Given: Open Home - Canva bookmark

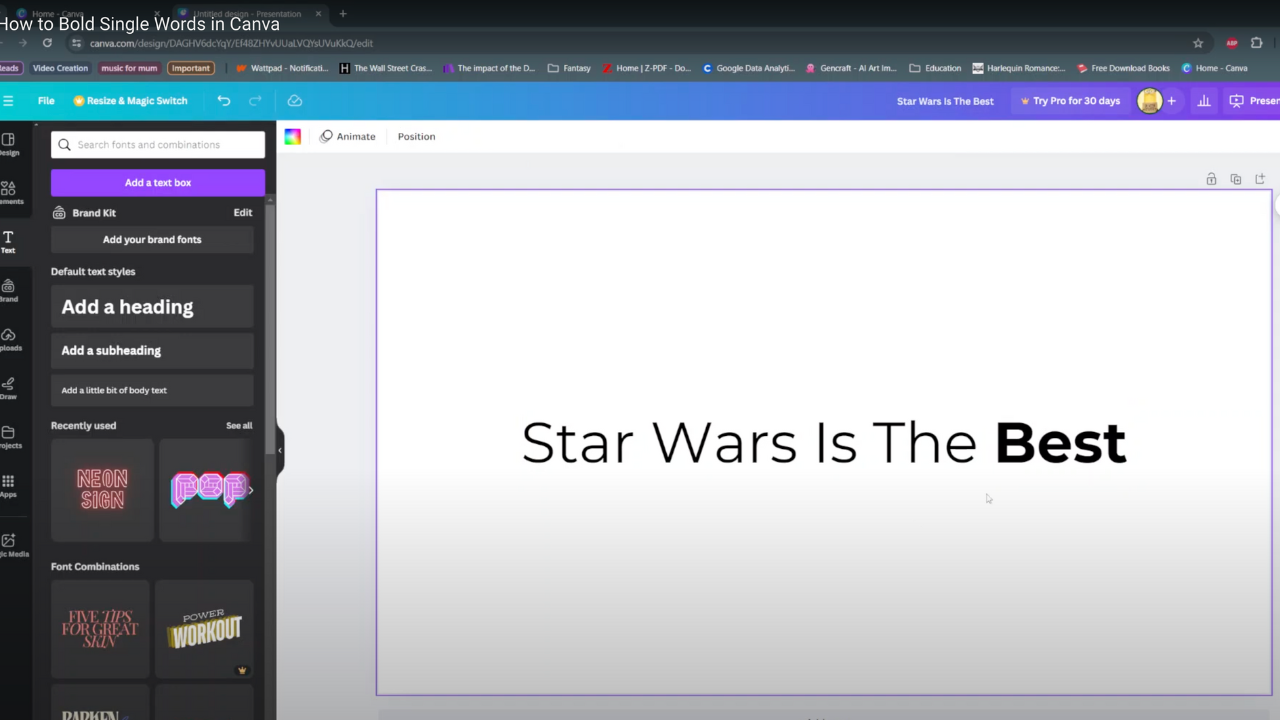Looking at the screenshot, I should (x=1215, y=68).
